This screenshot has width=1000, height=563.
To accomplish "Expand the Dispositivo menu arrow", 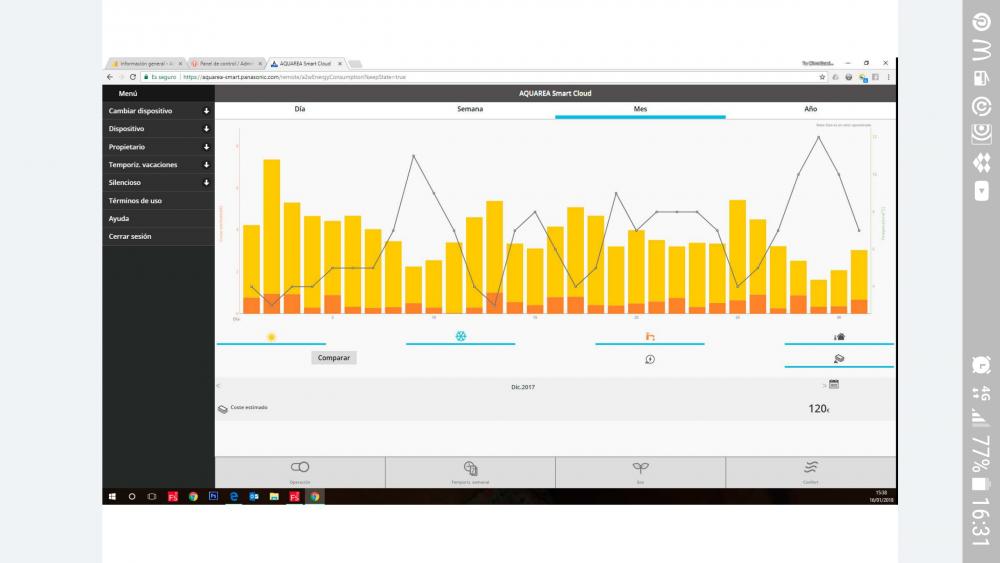I will pyautogui.click(x=206, y=129).
